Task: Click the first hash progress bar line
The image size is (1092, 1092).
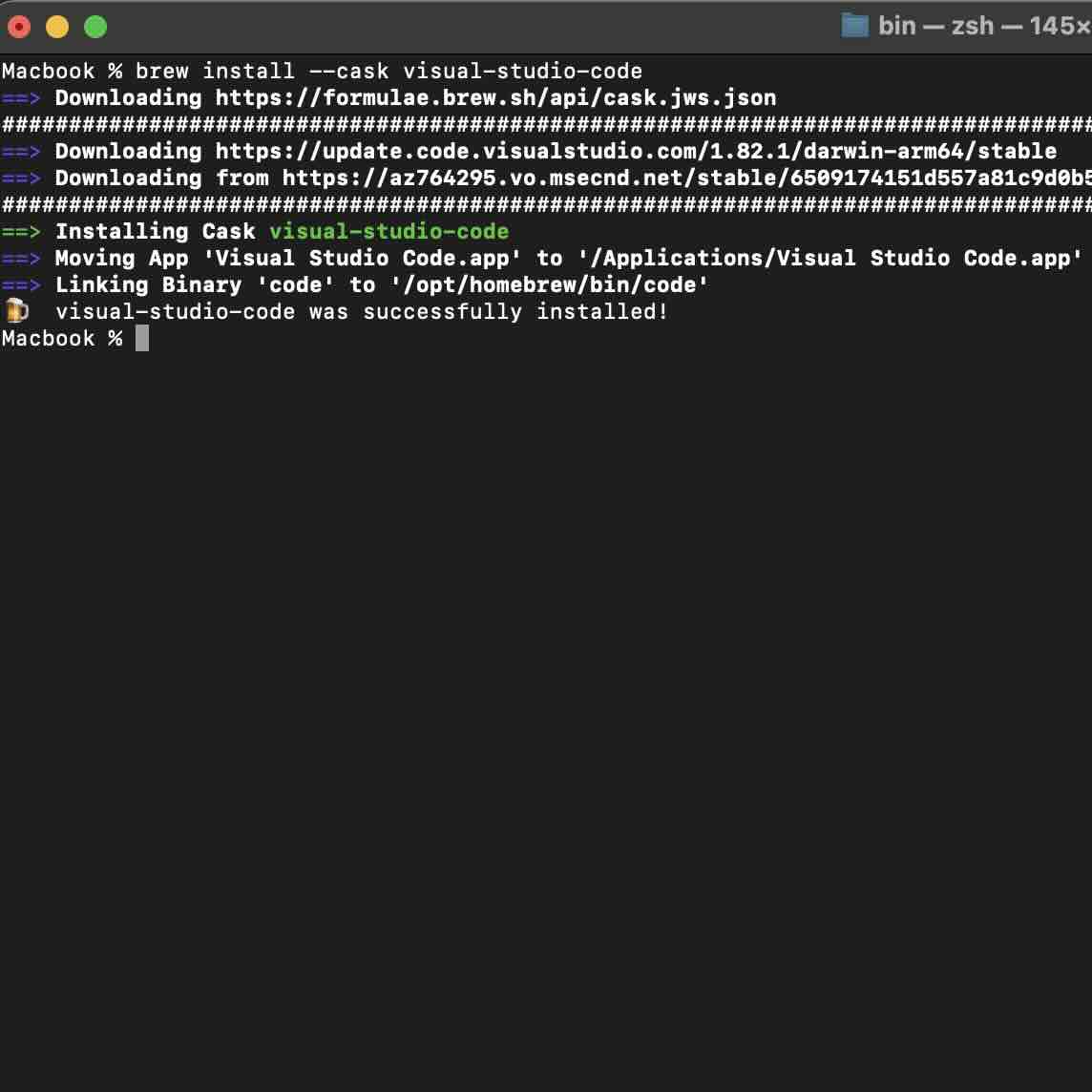Action: (x=546, y=125)
